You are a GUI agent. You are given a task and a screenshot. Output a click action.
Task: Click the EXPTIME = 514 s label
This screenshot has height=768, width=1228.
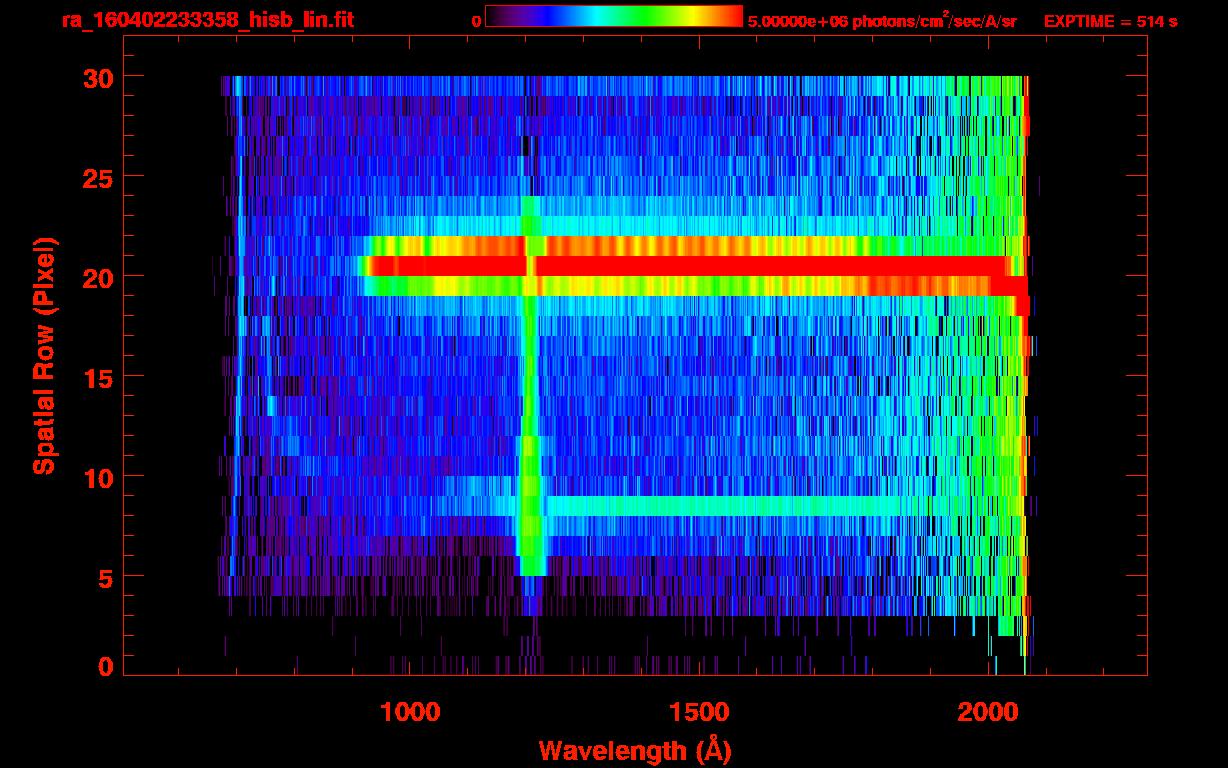(1110, 20)
